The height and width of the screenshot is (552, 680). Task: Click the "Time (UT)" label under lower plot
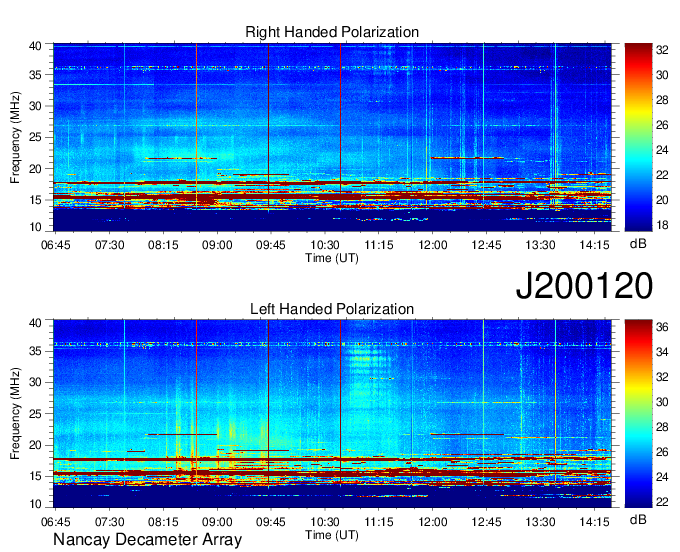click(x=332, y=535)
